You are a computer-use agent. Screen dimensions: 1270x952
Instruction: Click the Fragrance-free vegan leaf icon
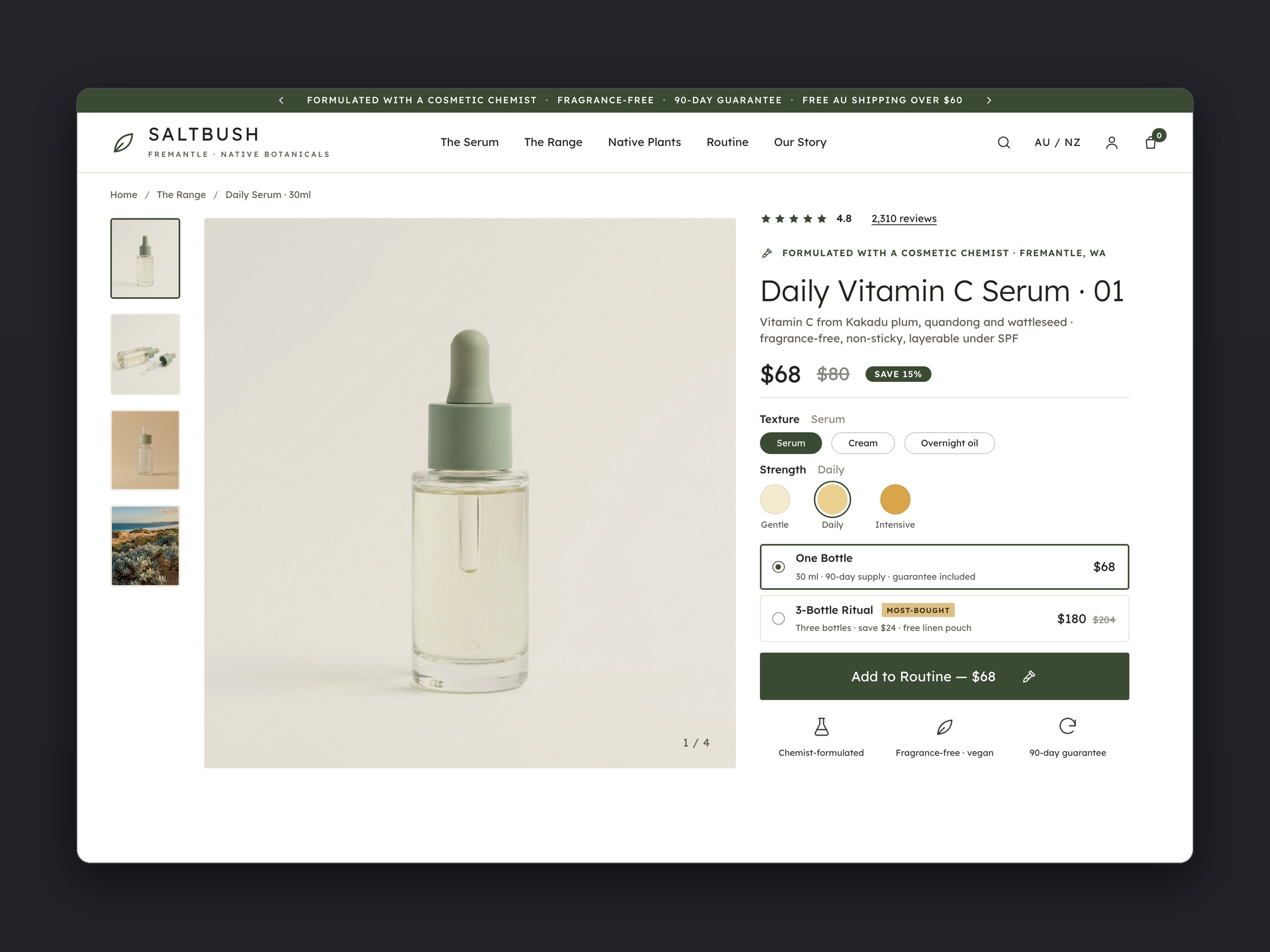coord(945,727)
